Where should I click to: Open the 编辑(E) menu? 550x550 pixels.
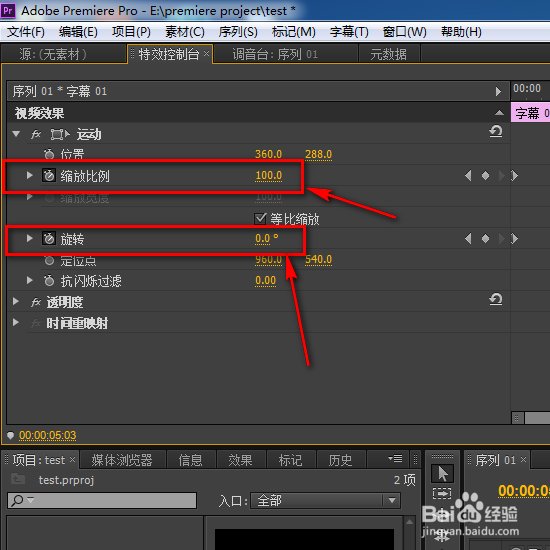pyautogui.click(x=78, y=32)
